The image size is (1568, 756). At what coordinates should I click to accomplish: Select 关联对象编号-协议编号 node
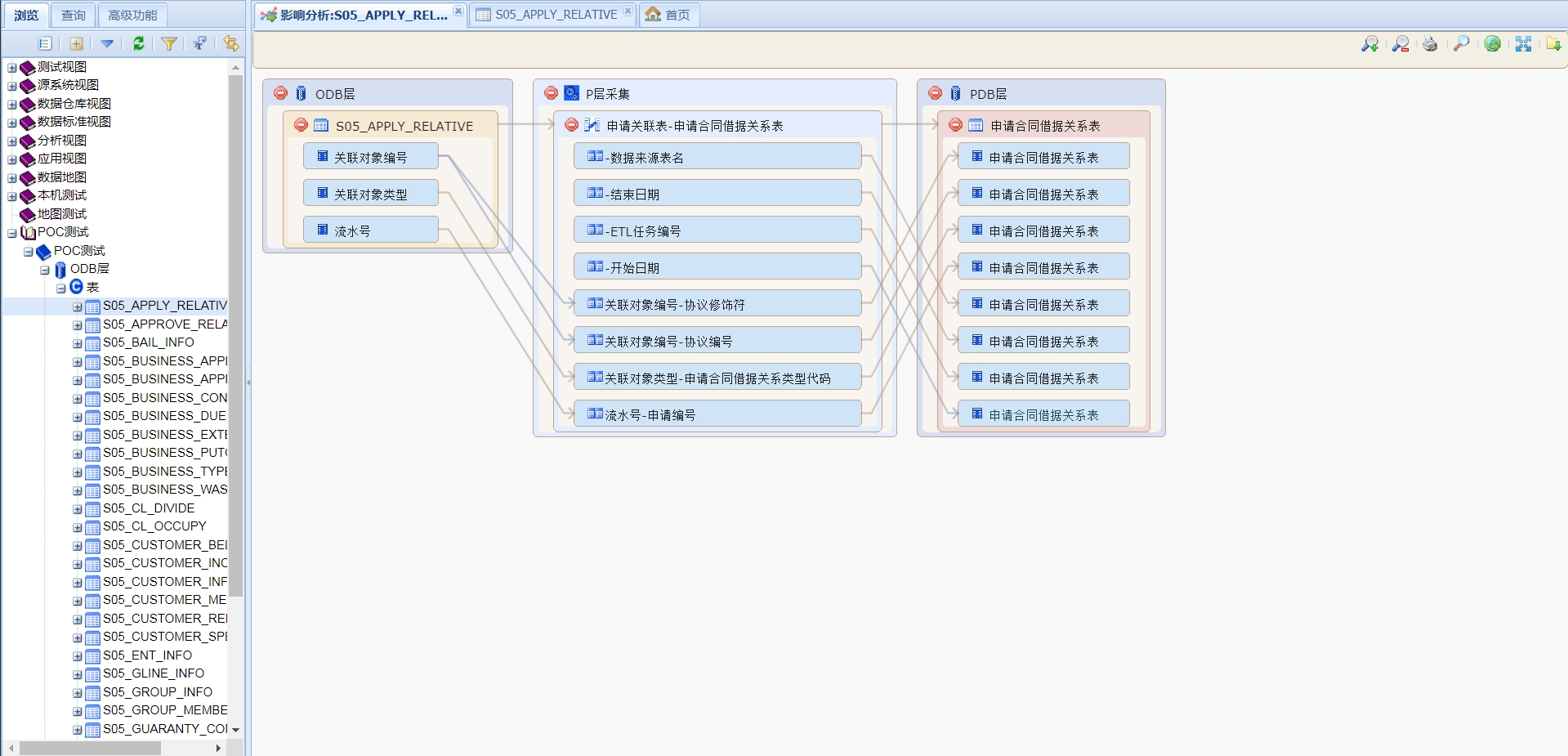coord(717,341)
